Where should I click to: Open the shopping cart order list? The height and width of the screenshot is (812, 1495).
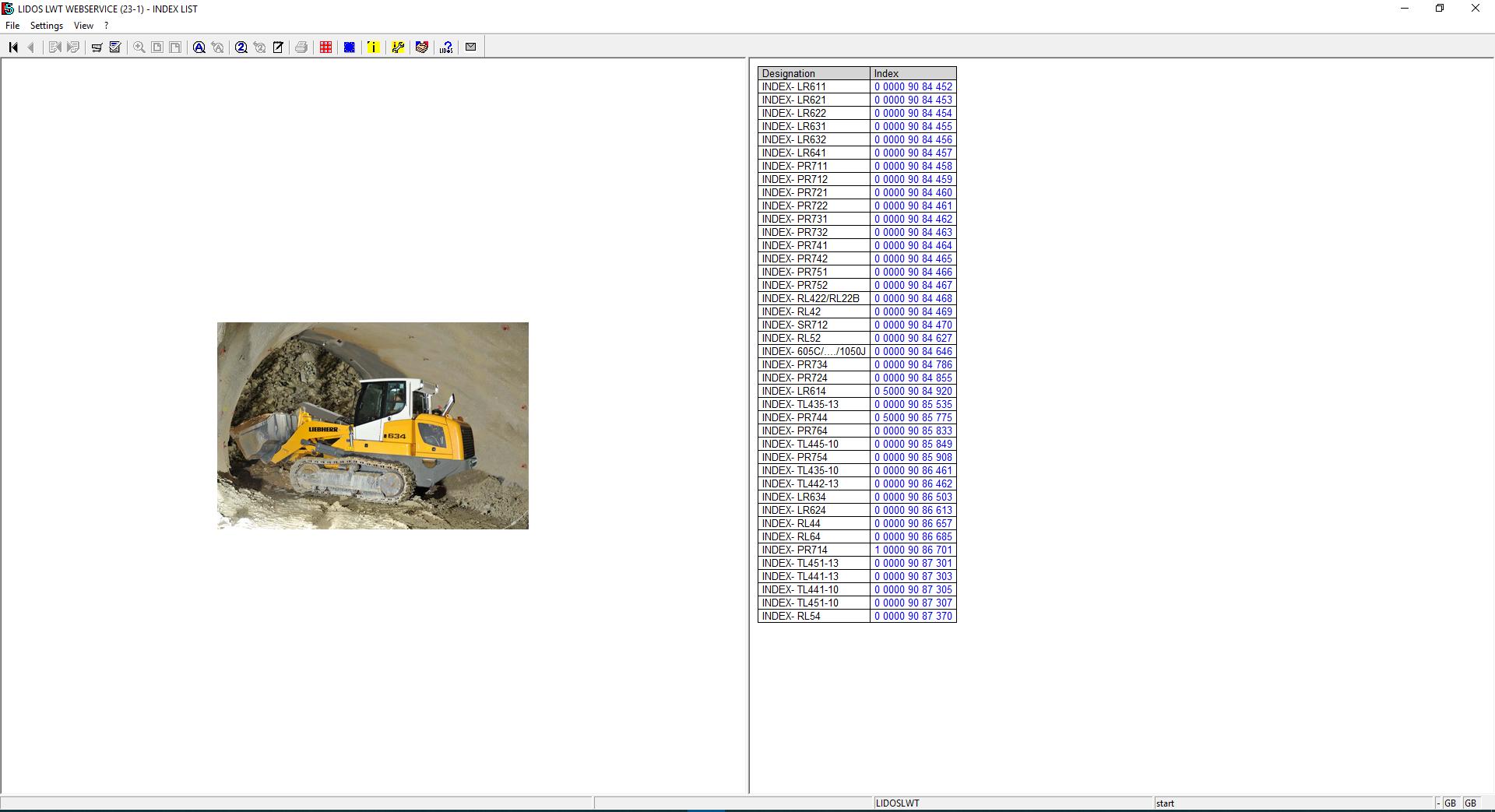[97, 47]
